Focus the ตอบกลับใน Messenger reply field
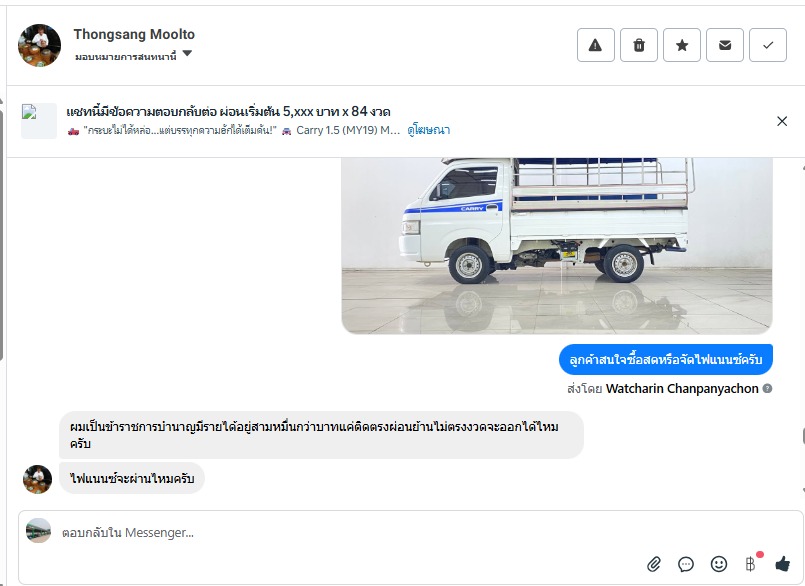 (411, 533)
